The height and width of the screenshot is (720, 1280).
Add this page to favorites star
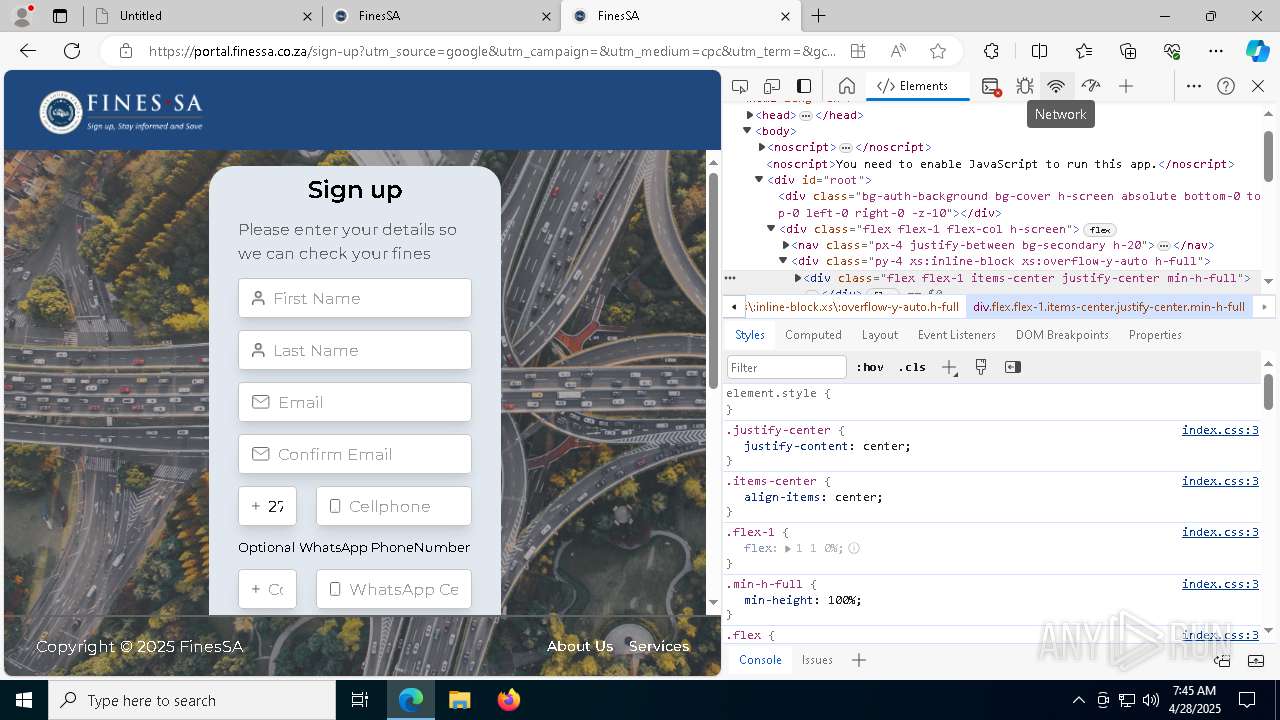[937, 51]
